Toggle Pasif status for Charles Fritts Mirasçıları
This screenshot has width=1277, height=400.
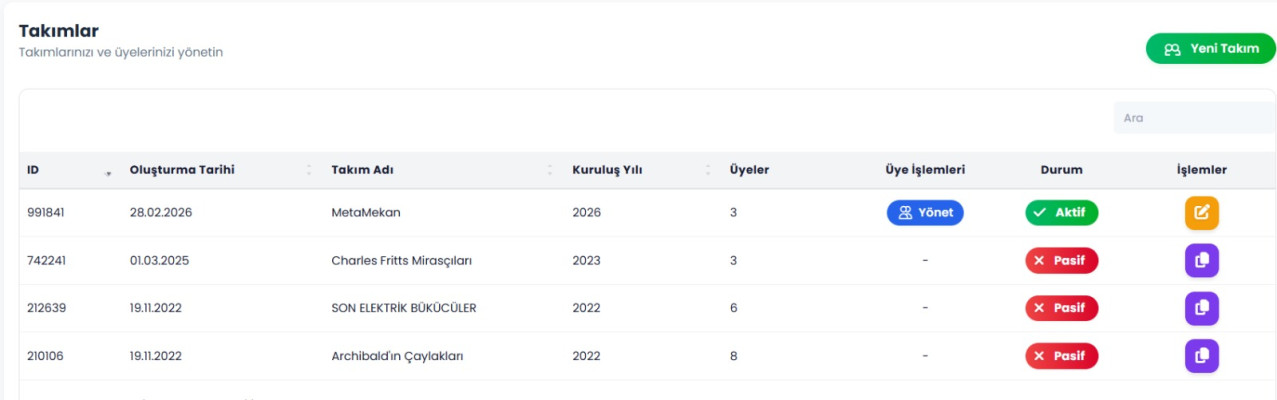pos(1061,261)
